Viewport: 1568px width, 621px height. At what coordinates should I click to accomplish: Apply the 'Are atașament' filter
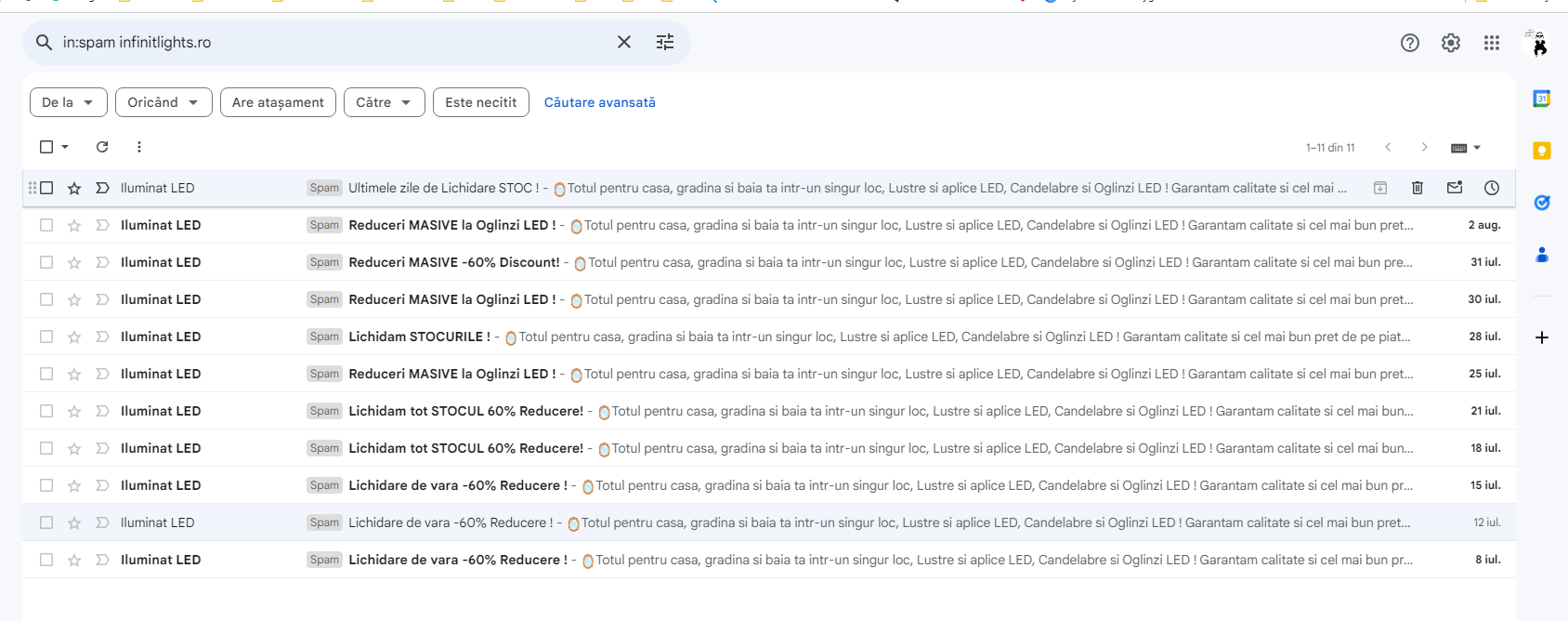coord(278,102)
